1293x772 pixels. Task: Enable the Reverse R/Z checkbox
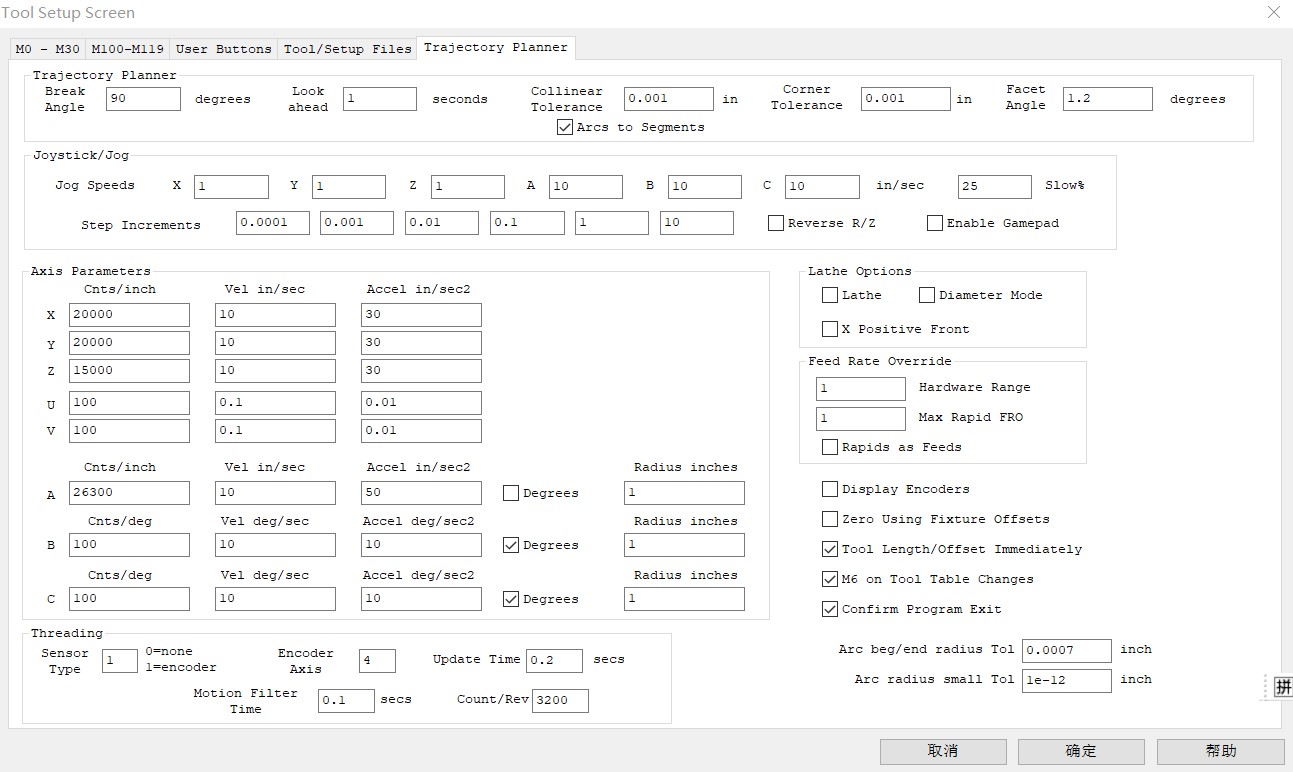(x=776, y=223)
